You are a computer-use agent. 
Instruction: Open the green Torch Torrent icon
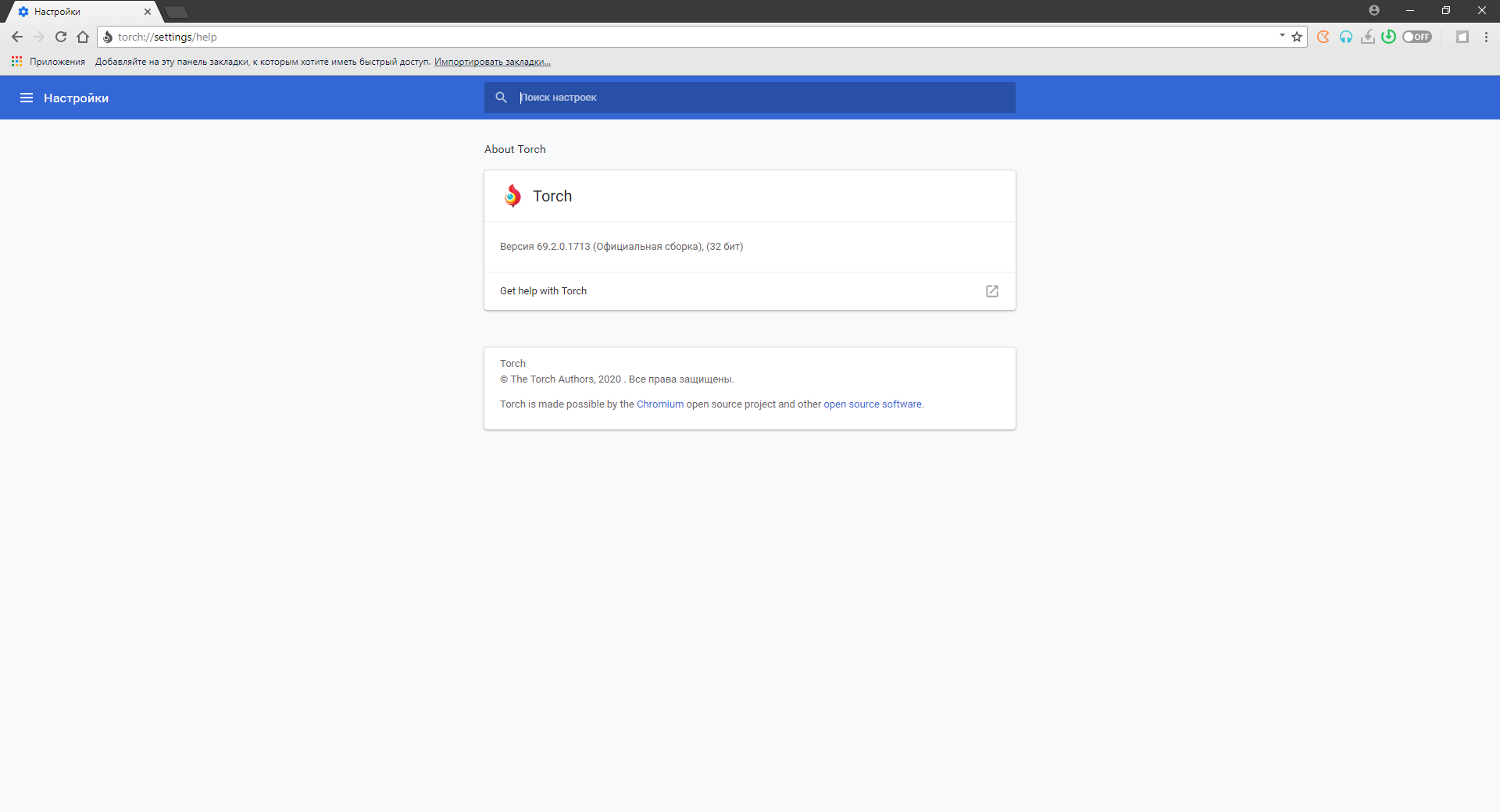[1388, 37]
